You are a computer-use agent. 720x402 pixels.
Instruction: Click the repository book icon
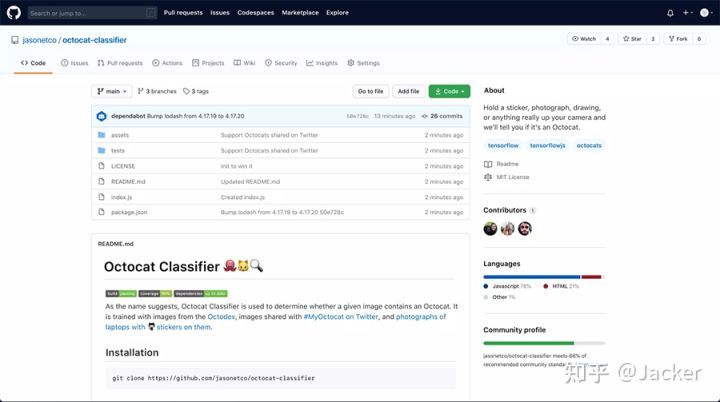(x=15, y=40)
